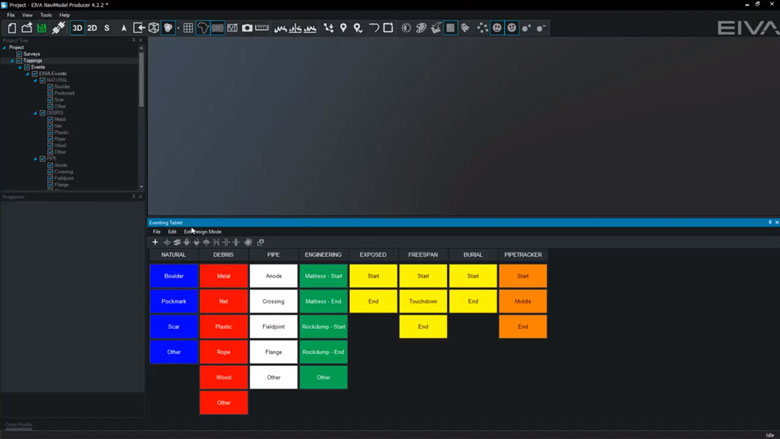This screenshot has height=439, width=780.
Task: Switch to 3D view mode
Action: pyautogui.click(x=77, y=28)
